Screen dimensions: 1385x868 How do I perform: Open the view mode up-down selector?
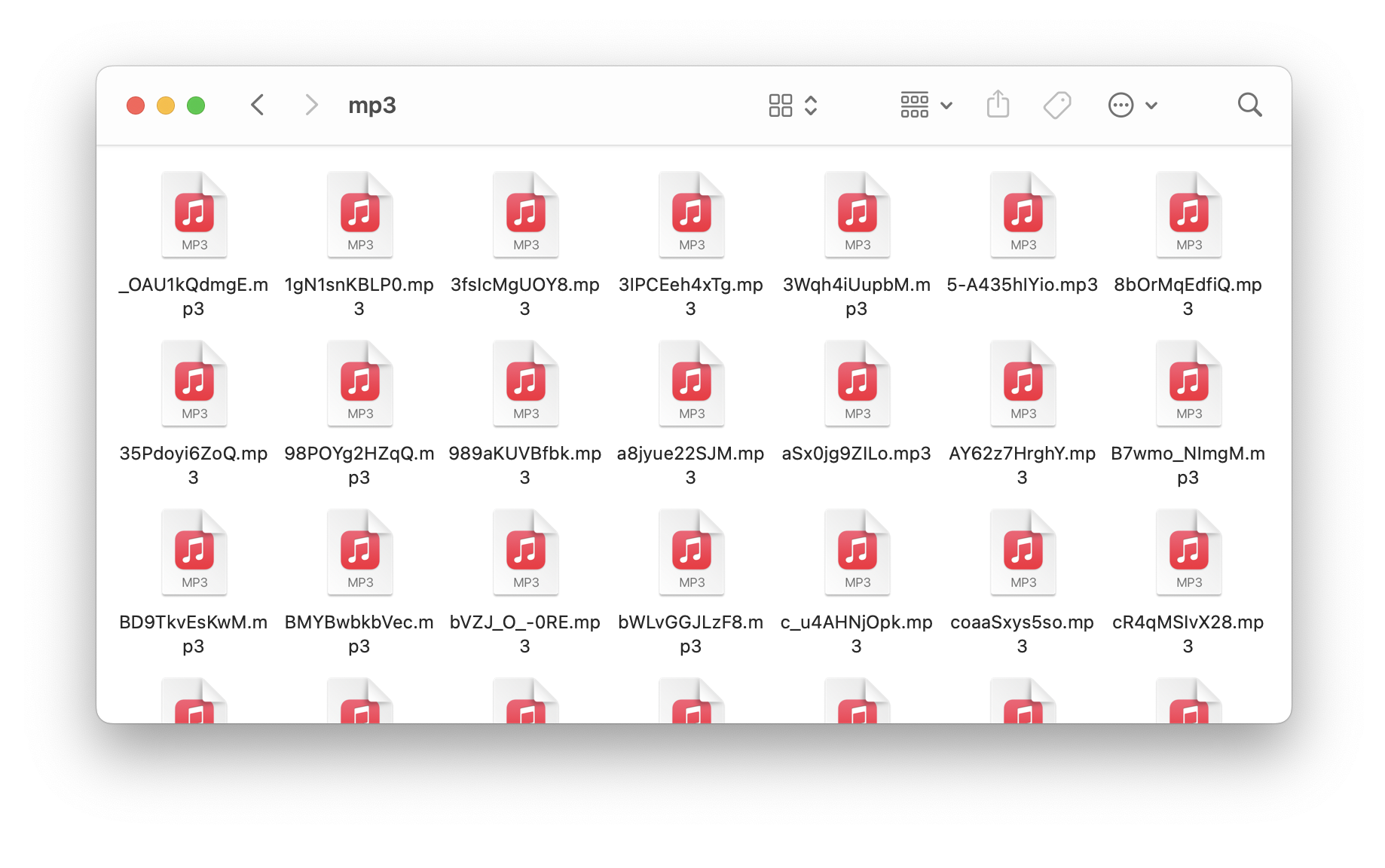pos(811,105)
